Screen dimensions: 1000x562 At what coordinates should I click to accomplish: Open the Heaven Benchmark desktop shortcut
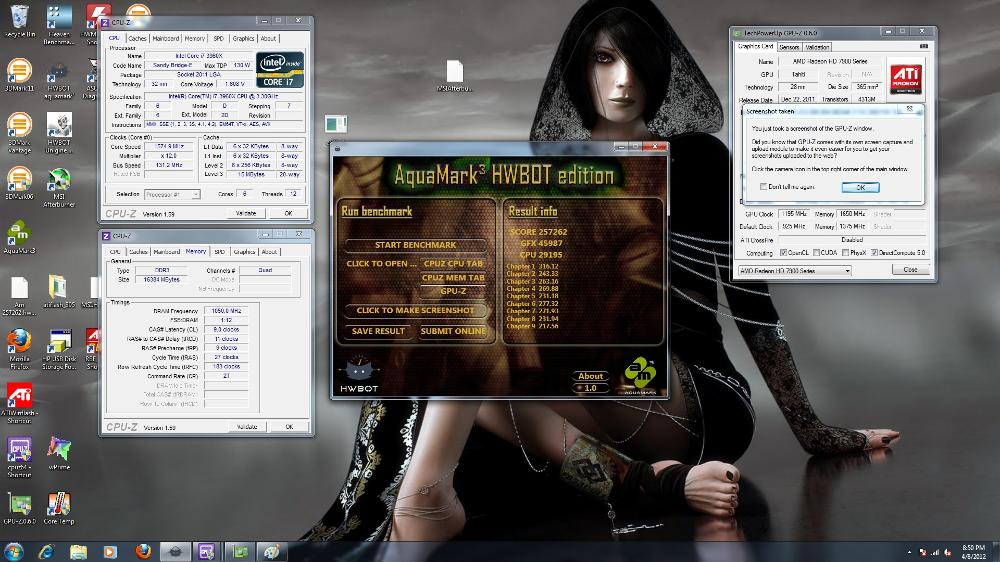pyautogui.click(x=59, y=24)
